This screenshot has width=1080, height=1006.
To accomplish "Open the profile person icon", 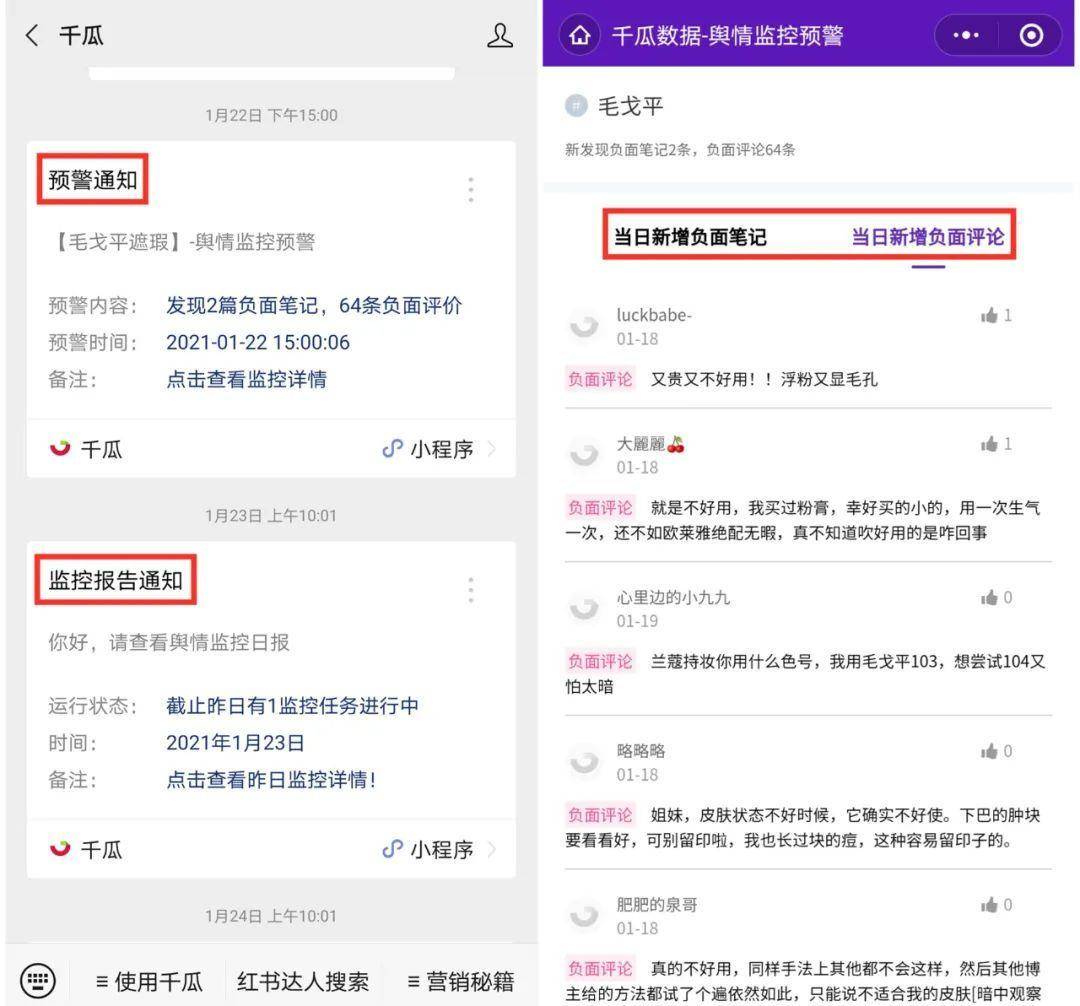I will pyautogui.click(x=499, y=35).
